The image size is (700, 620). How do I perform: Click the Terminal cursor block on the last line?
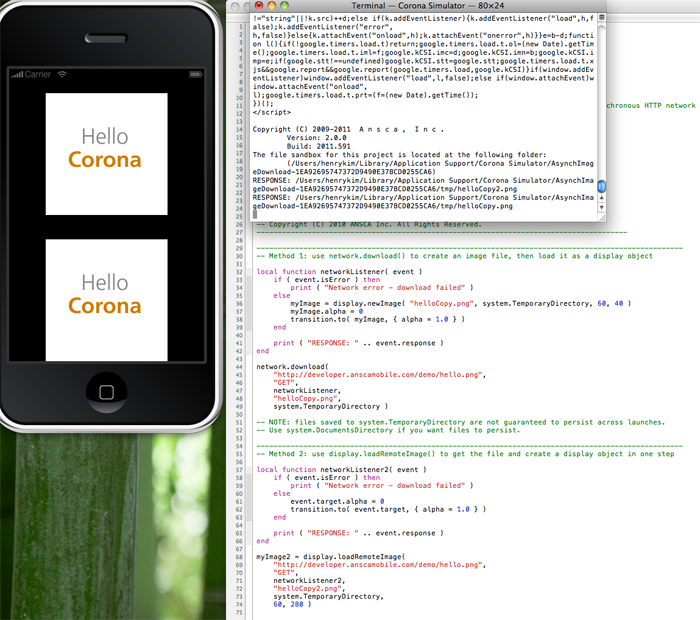pyautogui.click(x=255, y=214)
